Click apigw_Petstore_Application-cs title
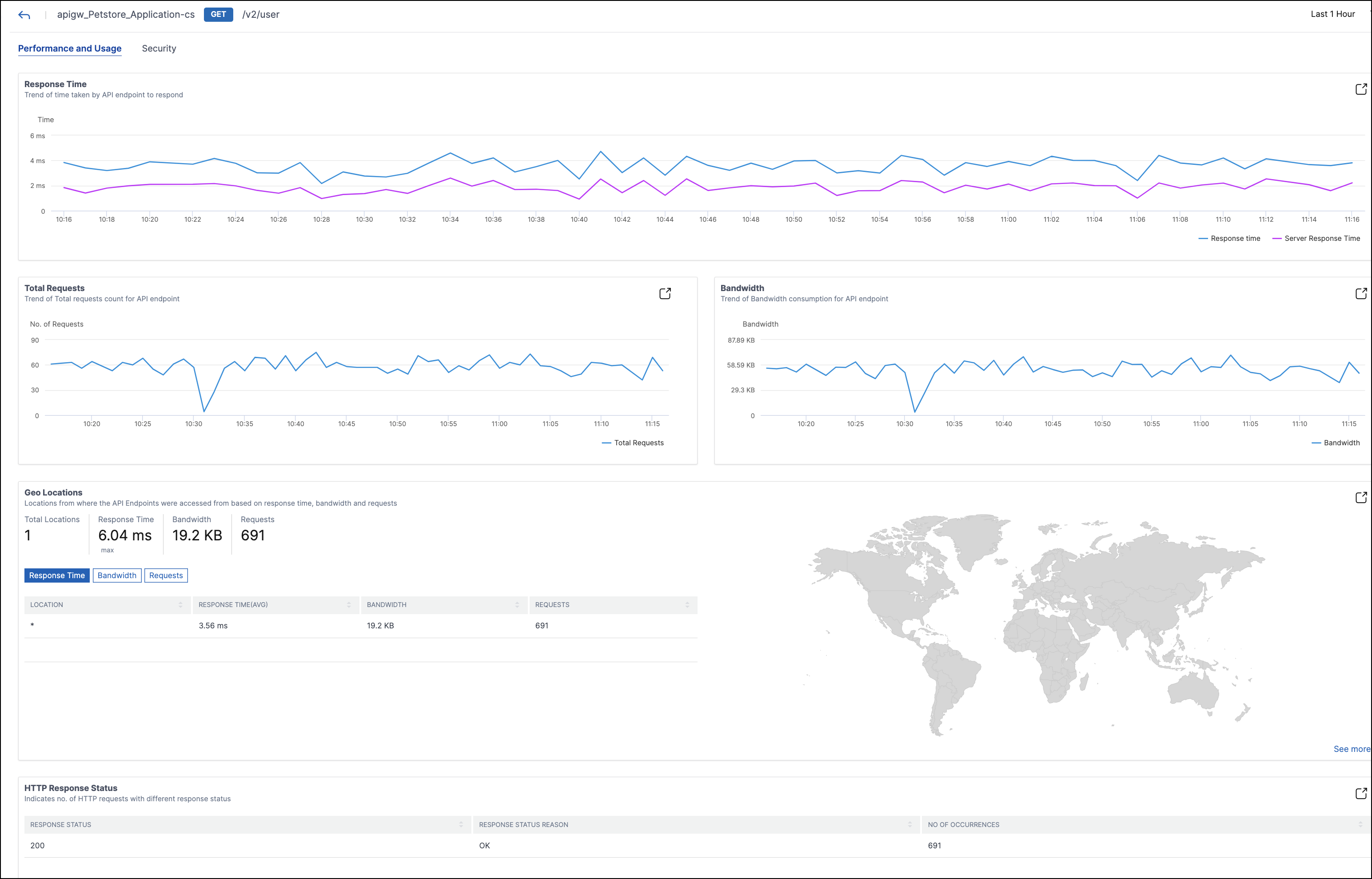Image resolution: width=1372 pixels, height=879 pixels. (x=126, y=15)
